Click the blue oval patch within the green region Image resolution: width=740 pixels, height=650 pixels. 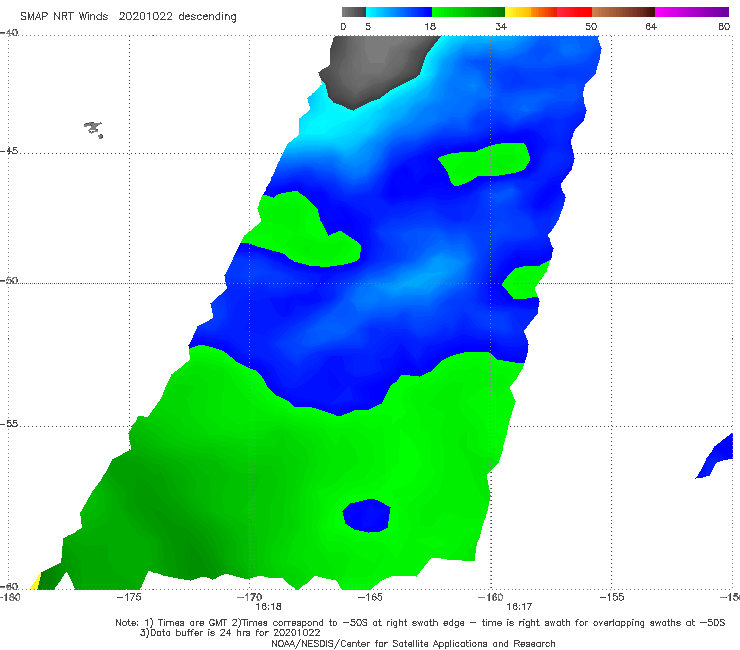[367, 515]
